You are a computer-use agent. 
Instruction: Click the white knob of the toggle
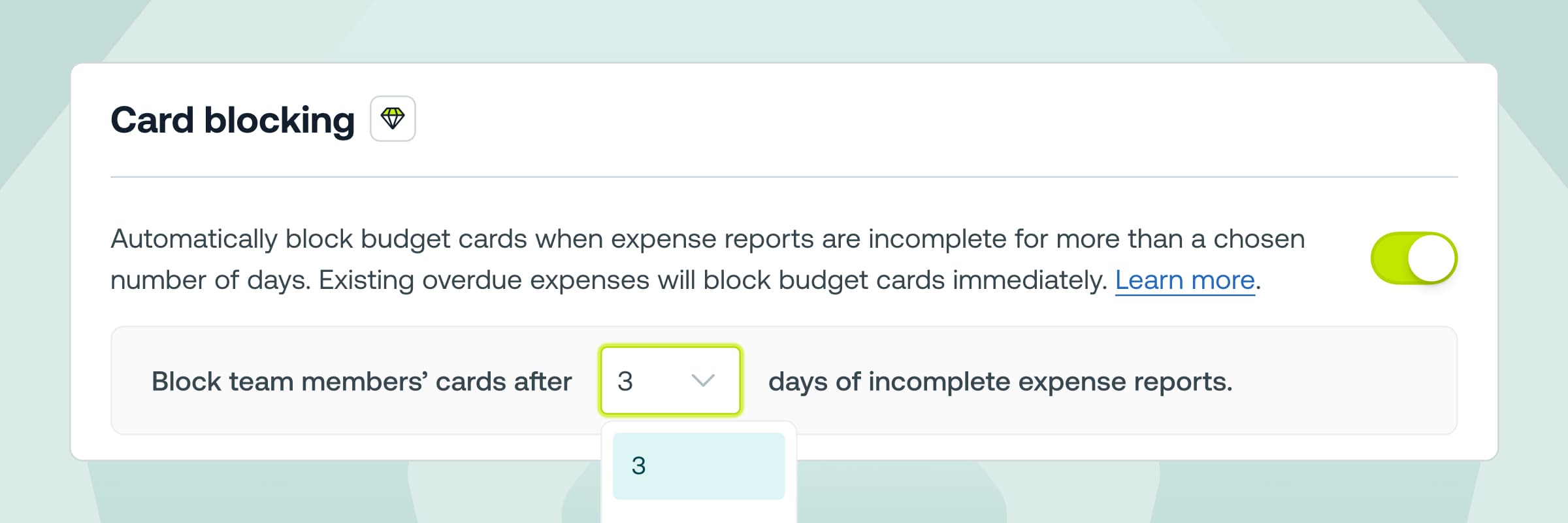tap(1431, 258)
